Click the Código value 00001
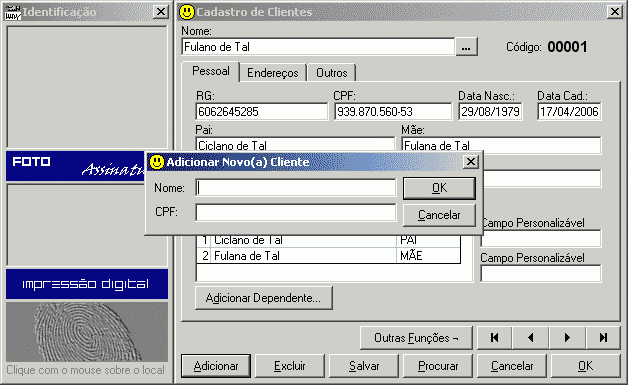The width and height of the screenshot is (628, 385). (x=567, y=47)
